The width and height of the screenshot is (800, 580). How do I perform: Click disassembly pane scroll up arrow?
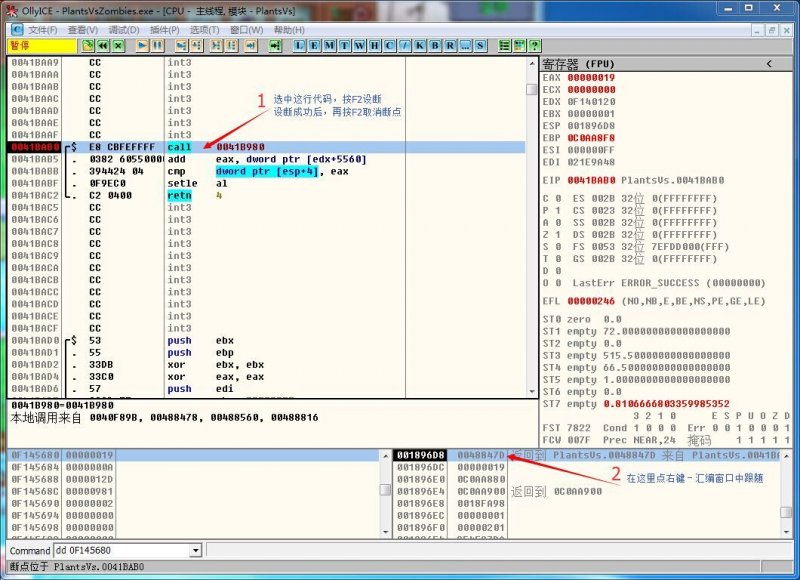point(532,63)
